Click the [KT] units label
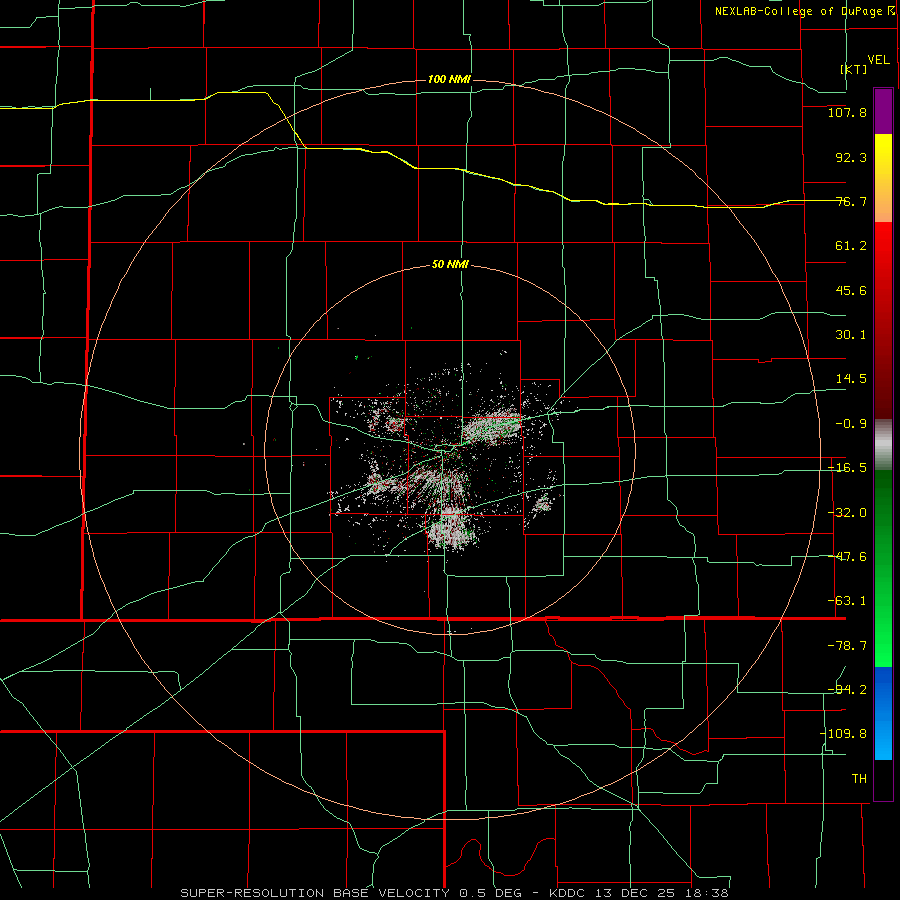The height and width of the screenshot is (900, 900). pos(854,69)
